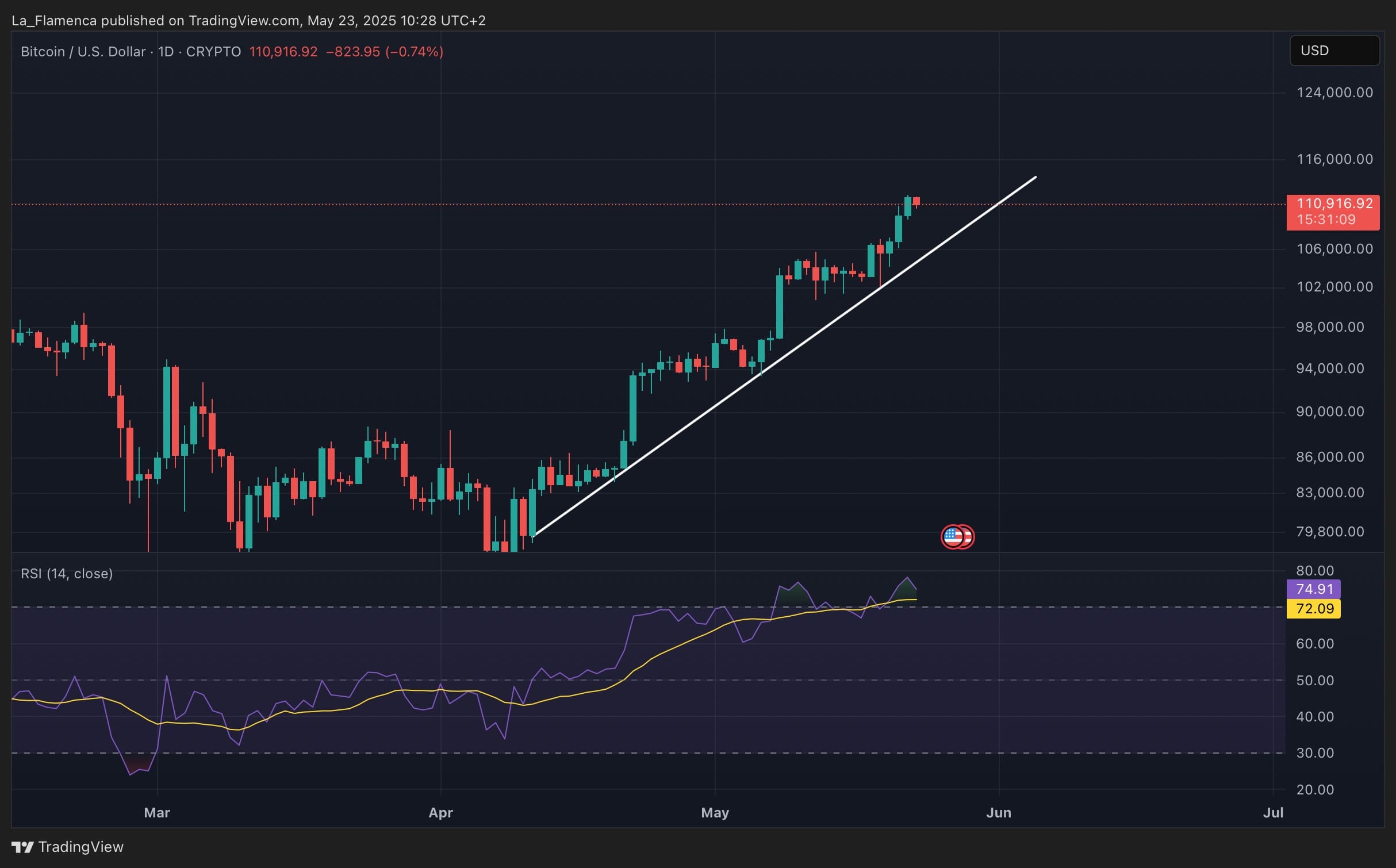1396x868 pixels.
Task: Click the TradingView wordmark link
Action: tap(81, 847)
